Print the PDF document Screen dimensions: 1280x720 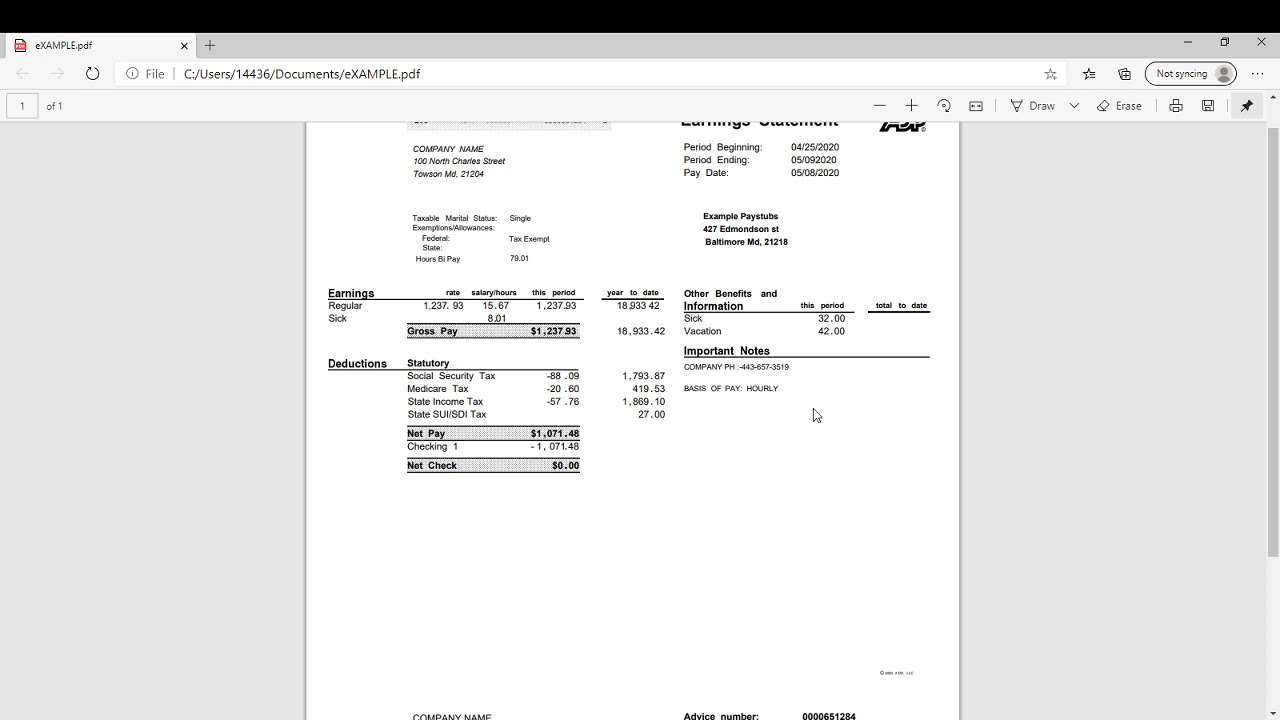tap(1176, 106)
